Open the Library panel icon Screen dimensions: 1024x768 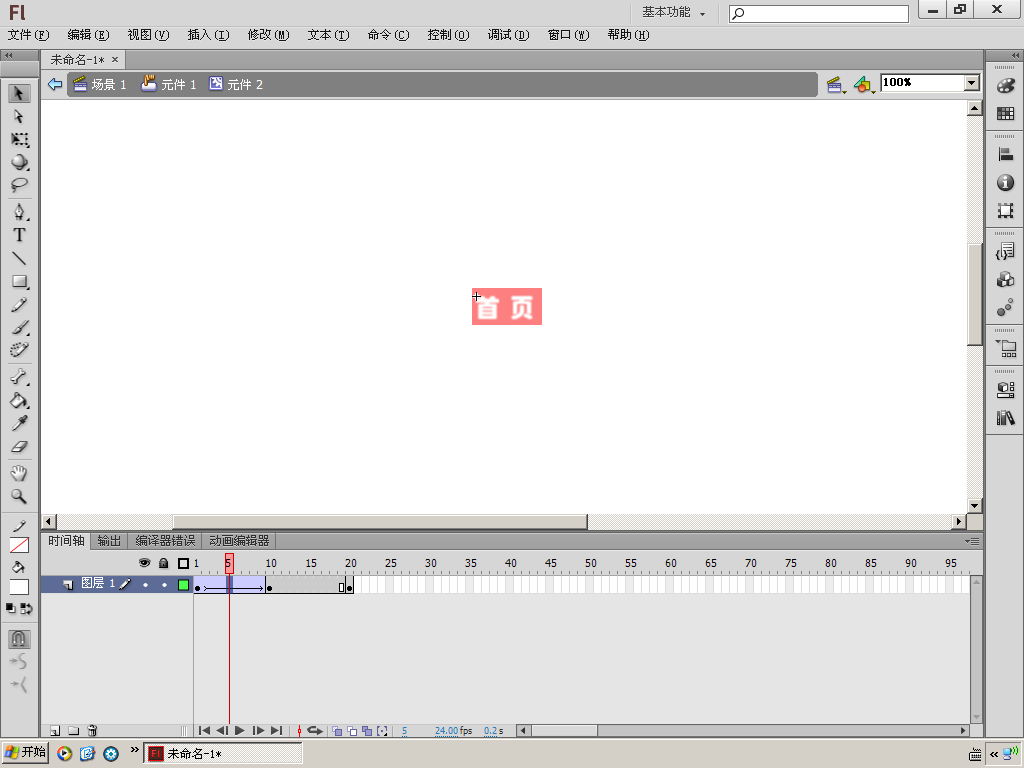tap(1005, 418)
